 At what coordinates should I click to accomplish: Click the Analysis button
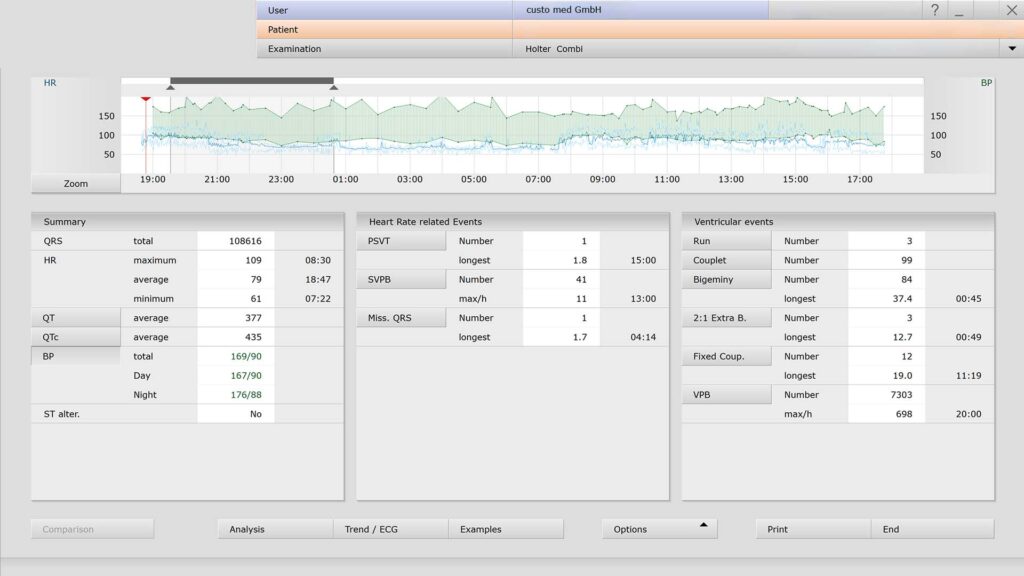click(x=275, y=529)
